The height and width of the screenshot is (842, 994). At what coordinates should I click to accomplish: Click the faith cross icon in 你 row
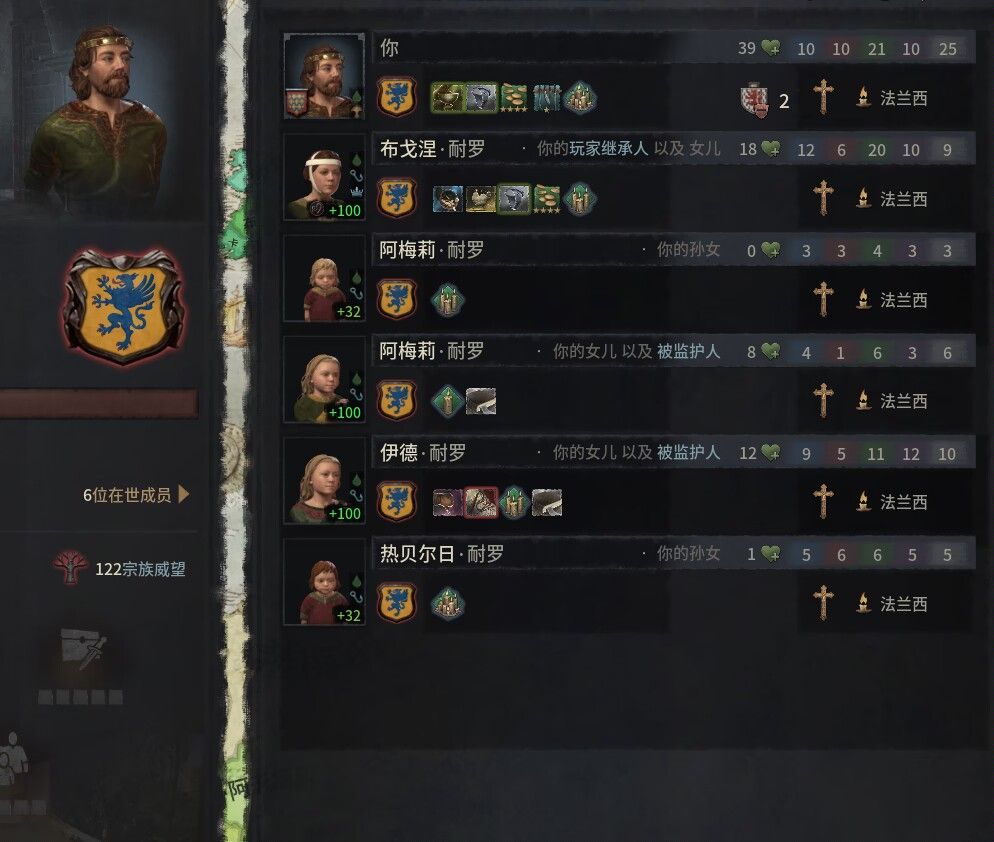coord(823,97)
